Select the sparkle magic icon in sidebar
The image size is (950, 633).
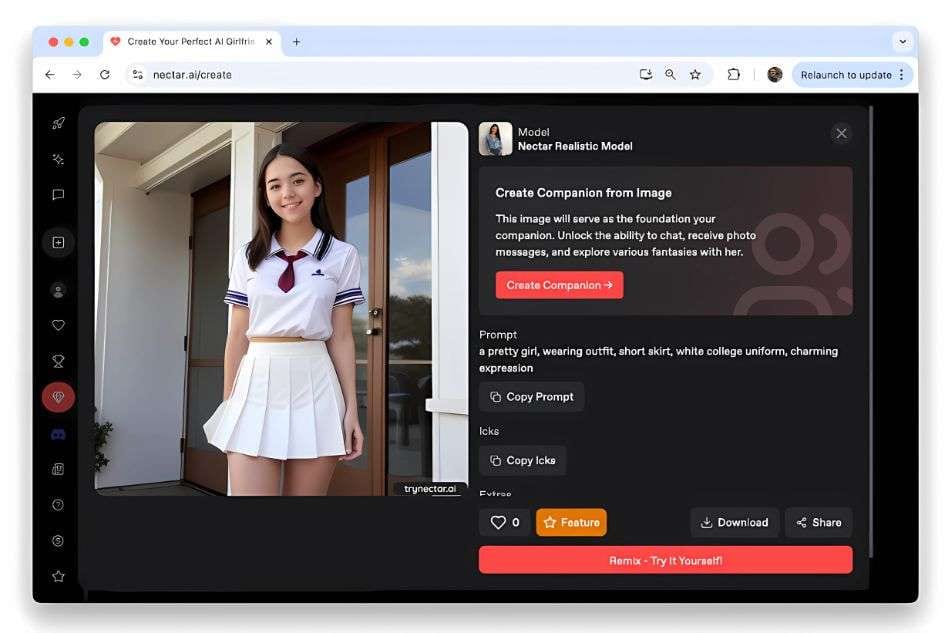click(58, 159)
